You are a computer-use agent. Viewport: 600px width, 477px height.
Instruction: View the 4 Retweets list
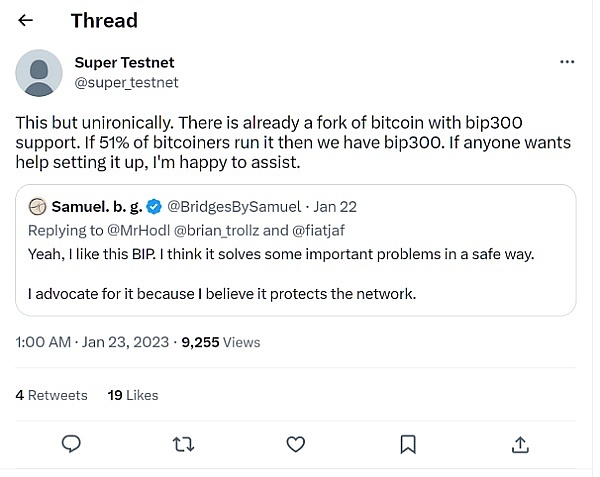tap(52, 395)
